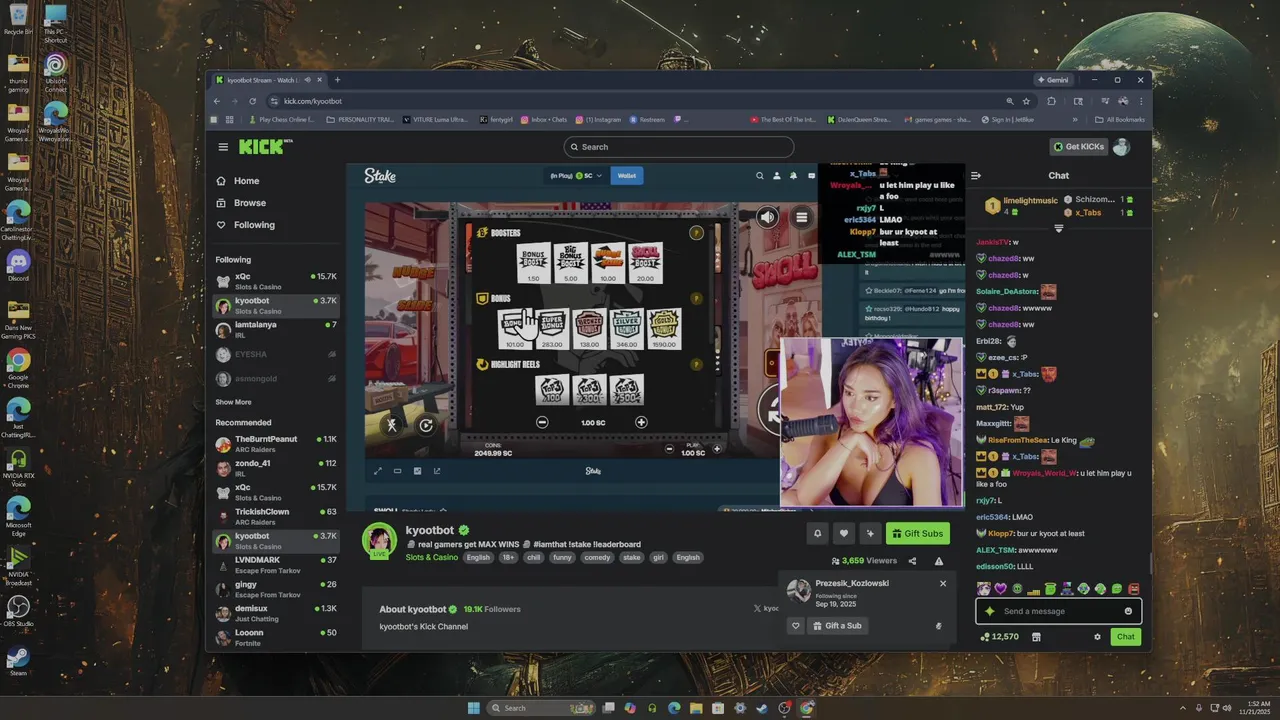This screenshot has height=720, width=1280.
Task: Click the Gift Subs button
Action: click(917, 533)
